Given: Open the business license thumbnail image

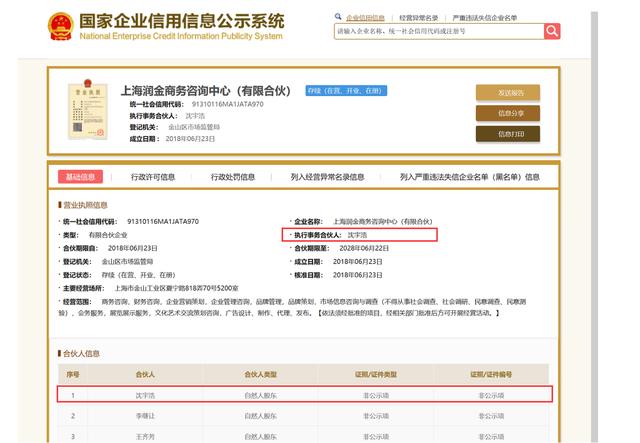Looking at the screenshot, I should pos(87,109).
